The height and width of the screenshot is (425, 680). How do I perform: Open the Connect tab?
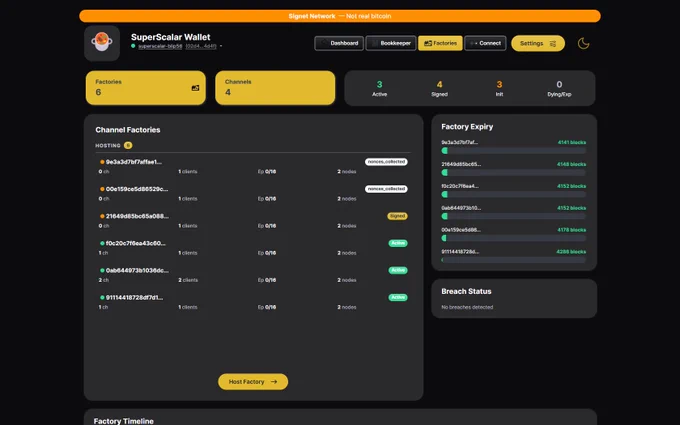coord(485,43)
